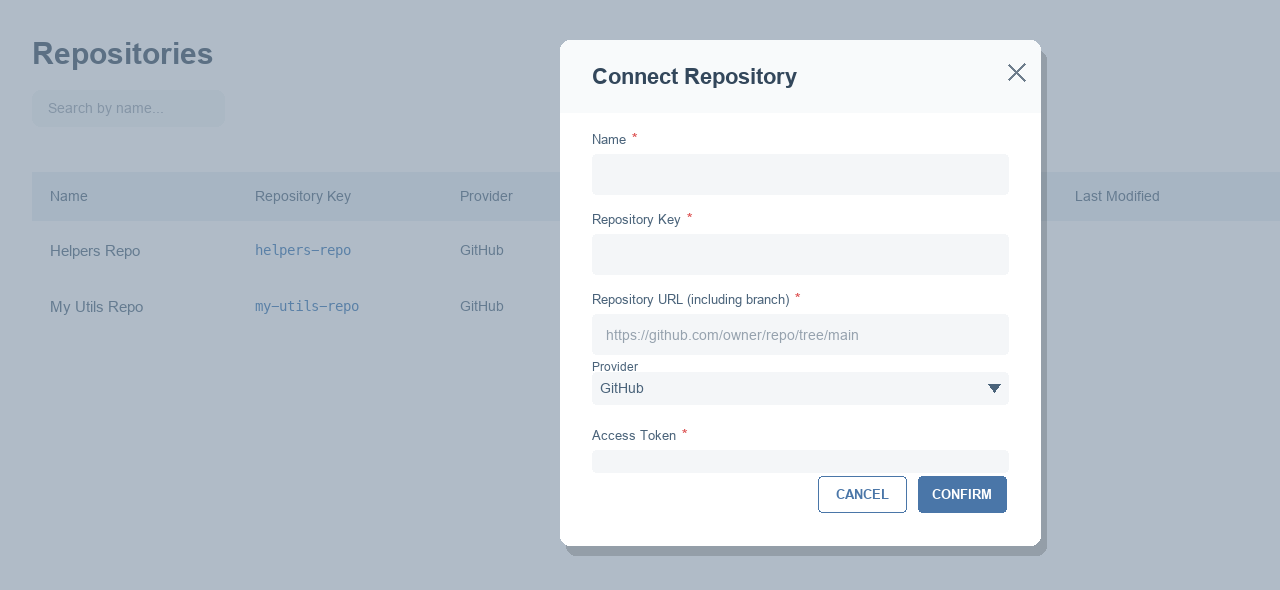Open the Provider dropdown showing GitHub
The height and width of the screenshot is (590, 1280).
pyautogui.click(x=800, y=388)
